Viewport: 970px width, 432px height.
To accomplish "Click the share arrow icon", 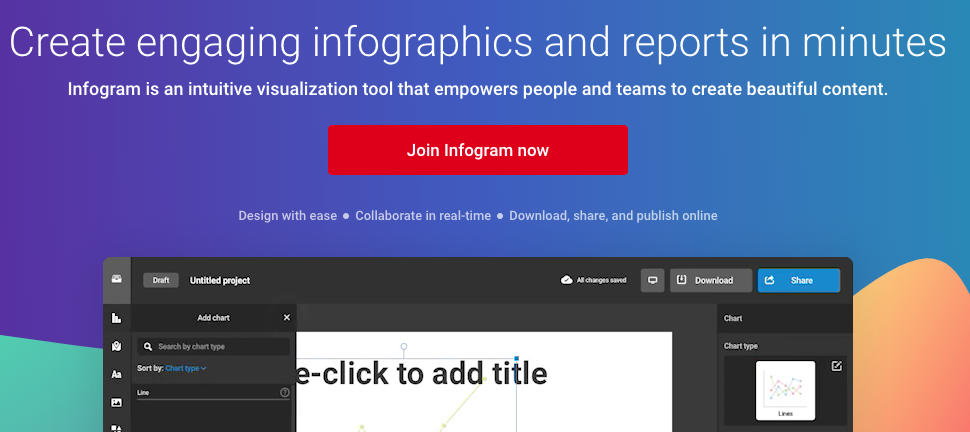I will pyautogui.click(x=770, y=280).
